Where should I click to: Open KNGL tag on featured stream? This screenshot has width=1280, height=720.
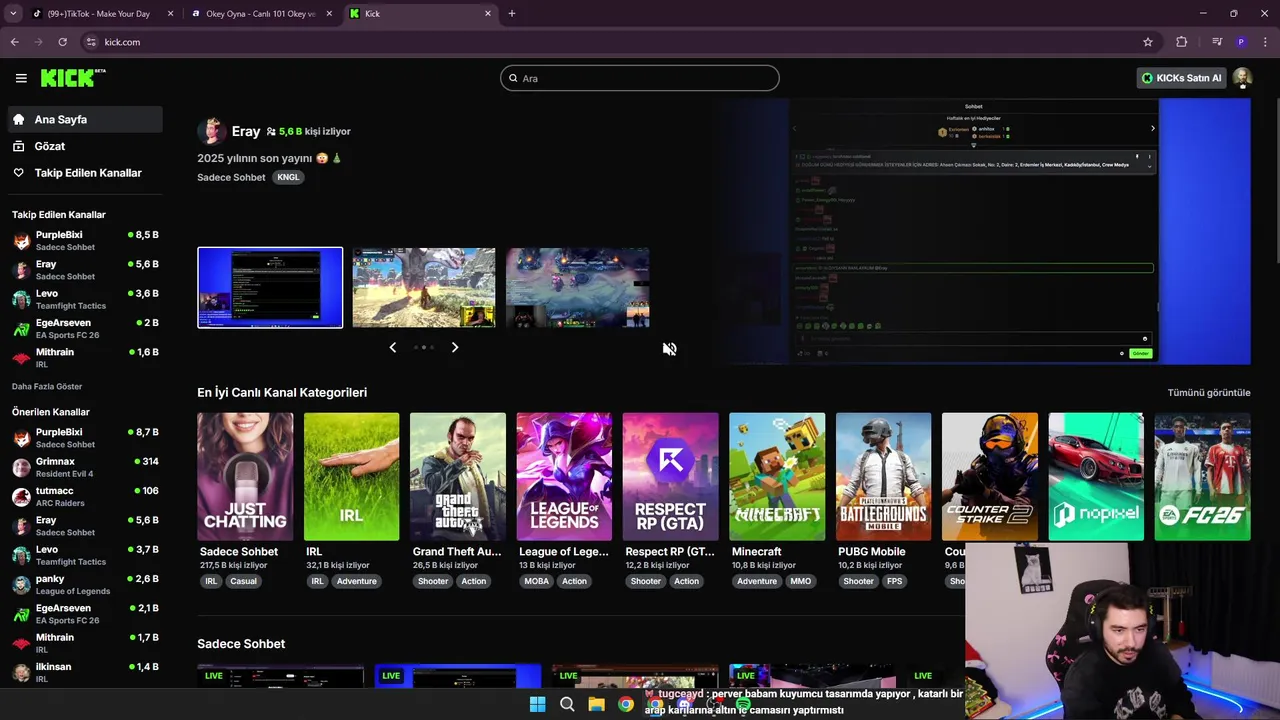pyautogui.click(x=287, y=177)
